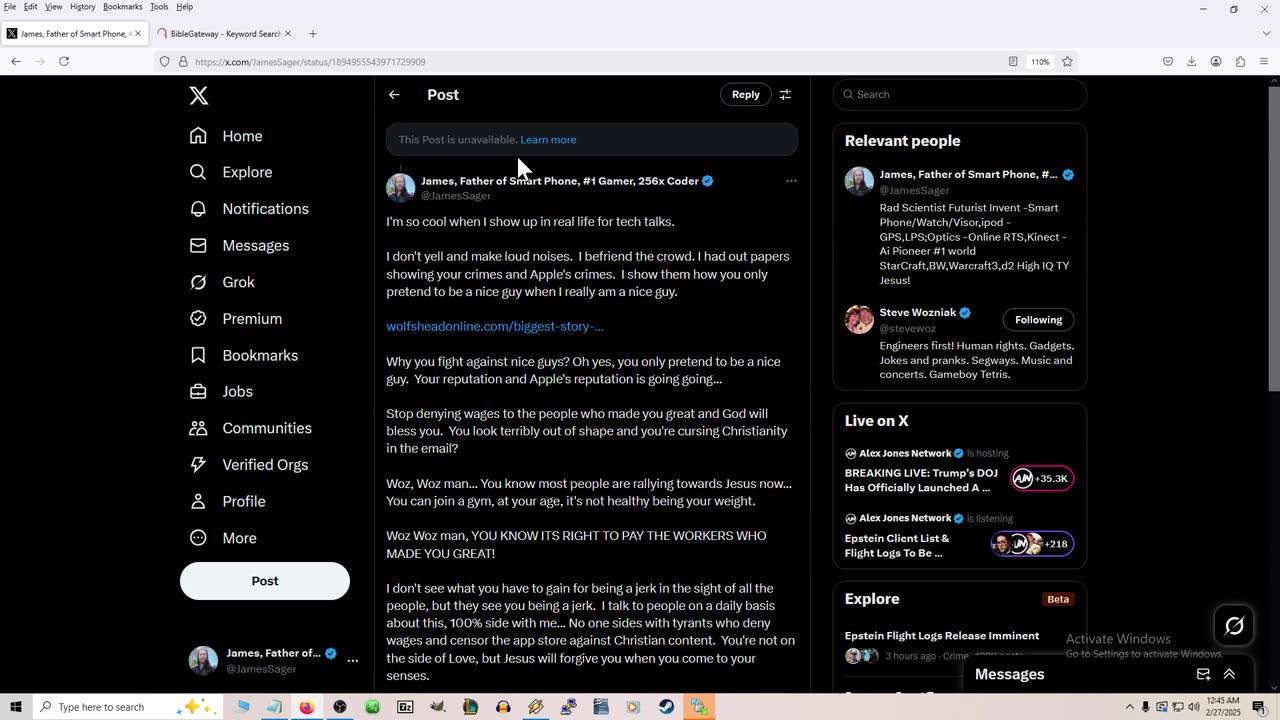Open the Firefox Extensions button
Viewport: 1280px width, 720px height.
[1240, 61]
